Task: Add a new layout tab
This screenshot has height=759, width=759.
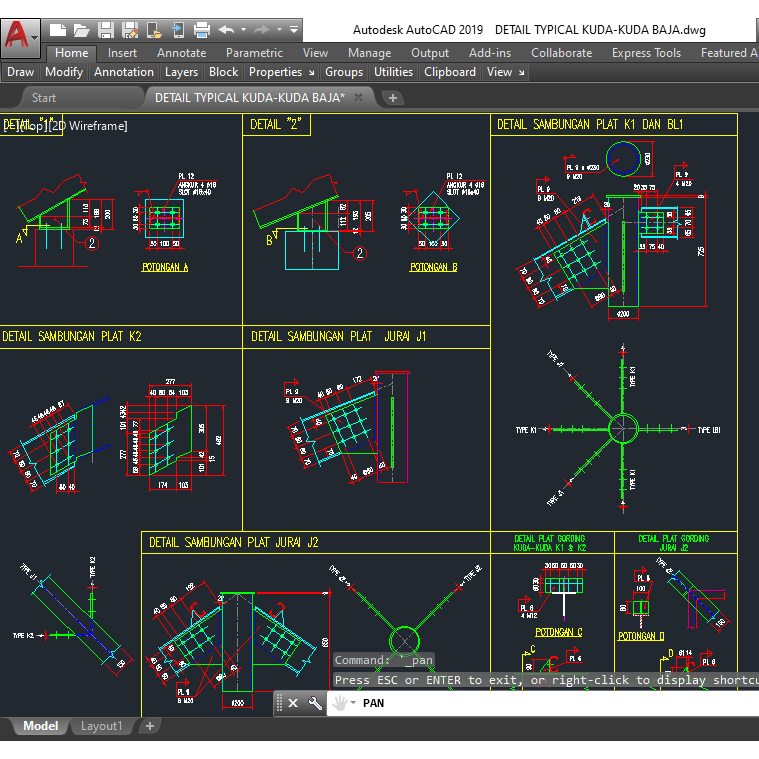Action: pos(150,726)
